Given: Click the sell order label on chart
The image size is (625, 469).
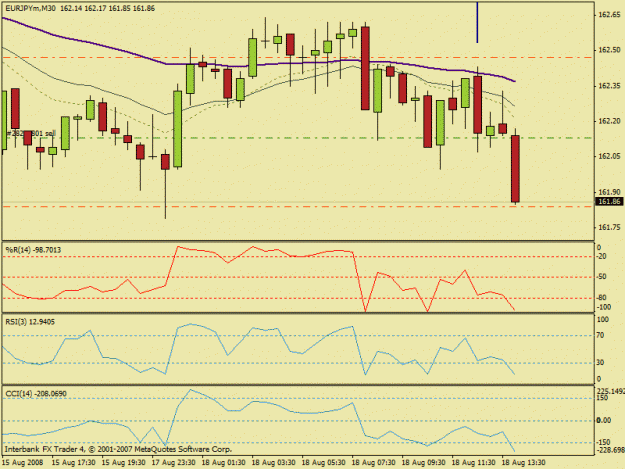Looking at the screenshot, I should tap(30, 133).
